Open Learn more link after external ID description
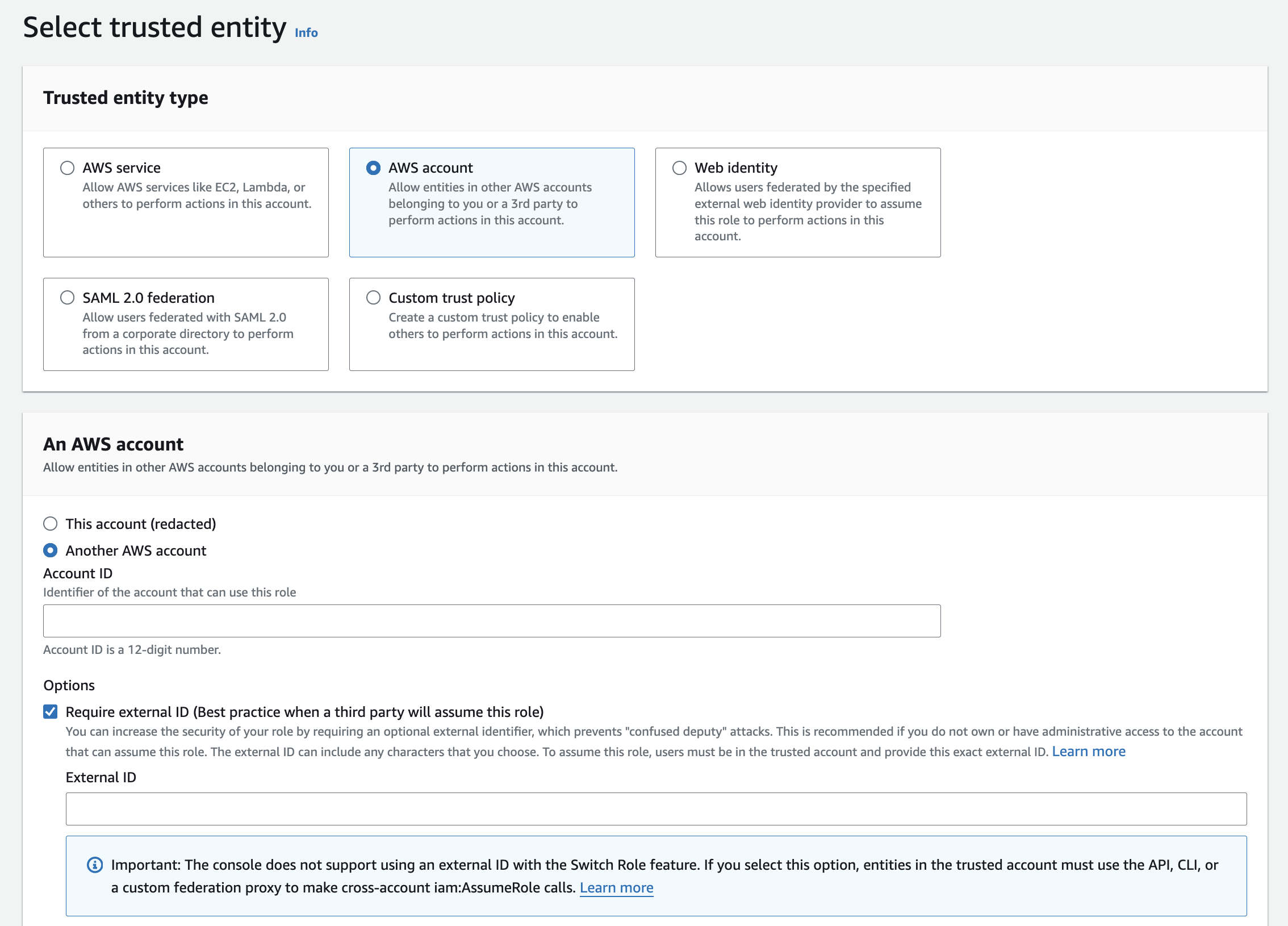Viewport: 1288px width, 926px height. (1089, 752)
